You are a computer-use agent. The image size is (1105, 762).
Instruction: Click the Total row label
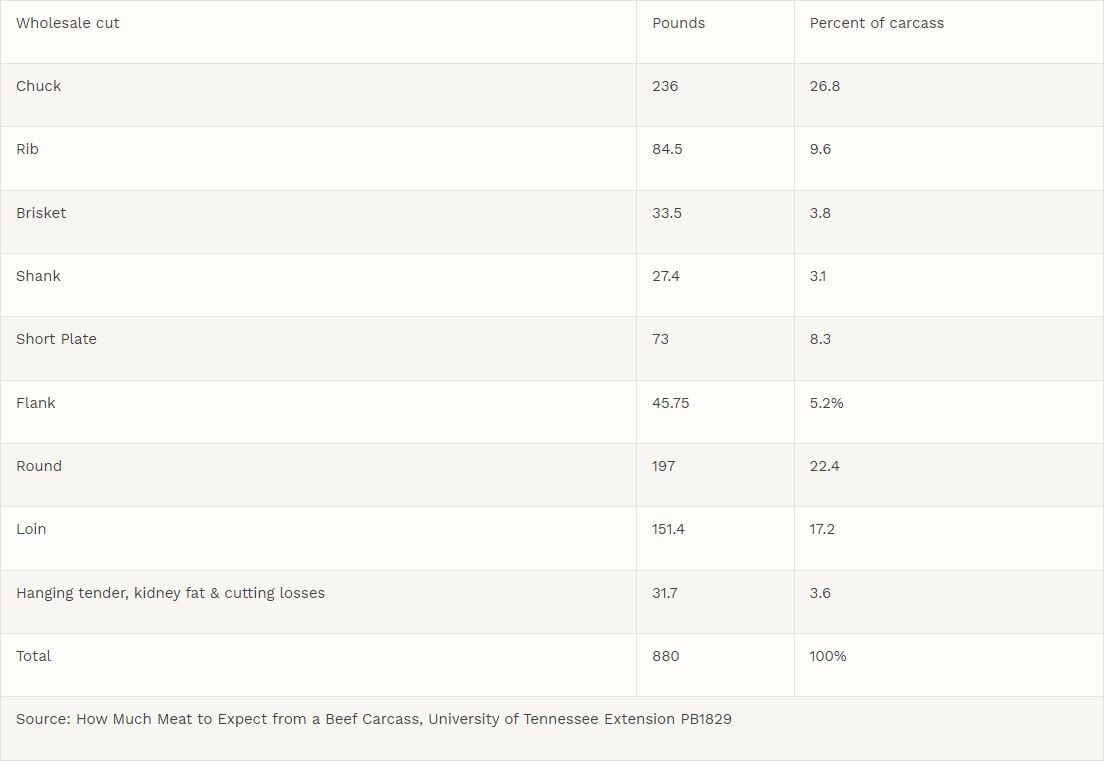click(x=33, y=656)
